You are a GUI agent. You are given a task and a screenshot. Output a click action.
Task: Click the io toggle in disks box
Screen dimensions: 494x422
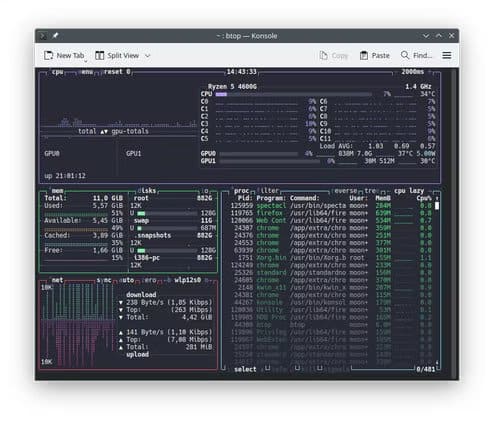coord(206,191)
